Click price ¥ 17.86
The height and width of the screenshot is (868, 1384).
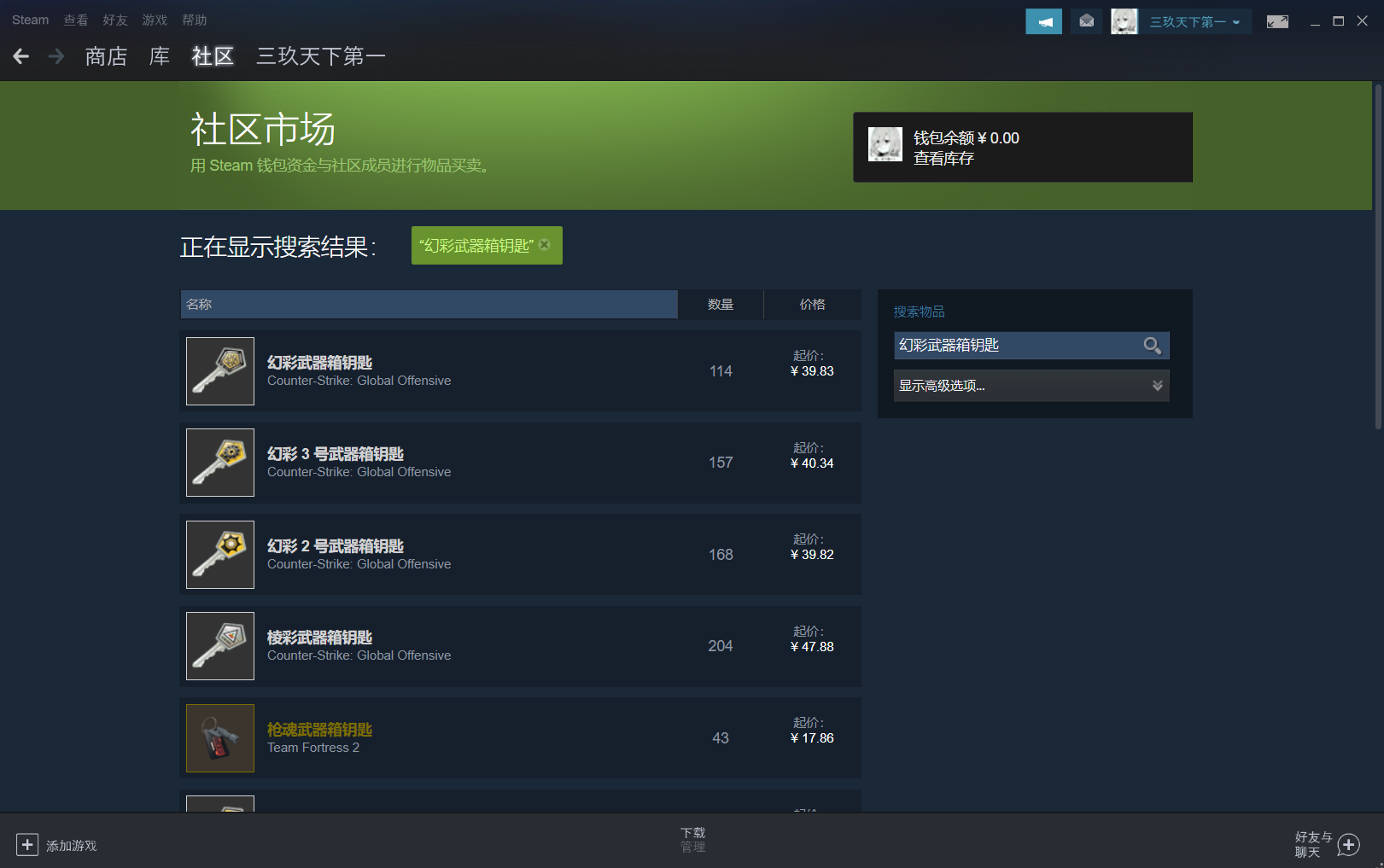[812, 738]
